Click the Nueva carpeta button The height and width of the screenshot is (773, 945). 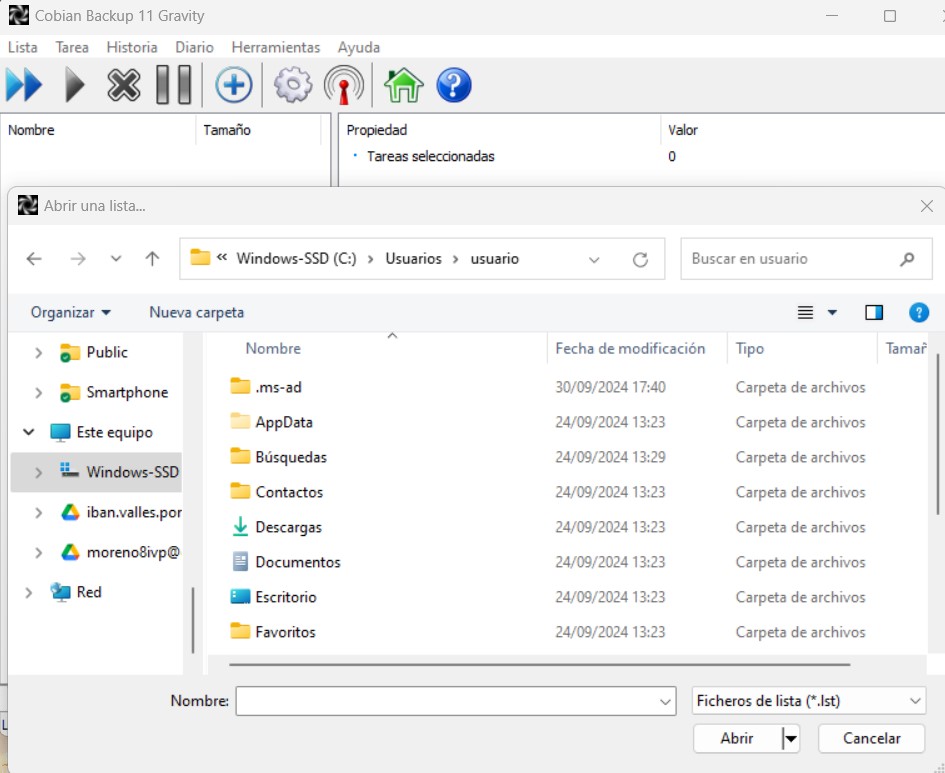[196, 313]
